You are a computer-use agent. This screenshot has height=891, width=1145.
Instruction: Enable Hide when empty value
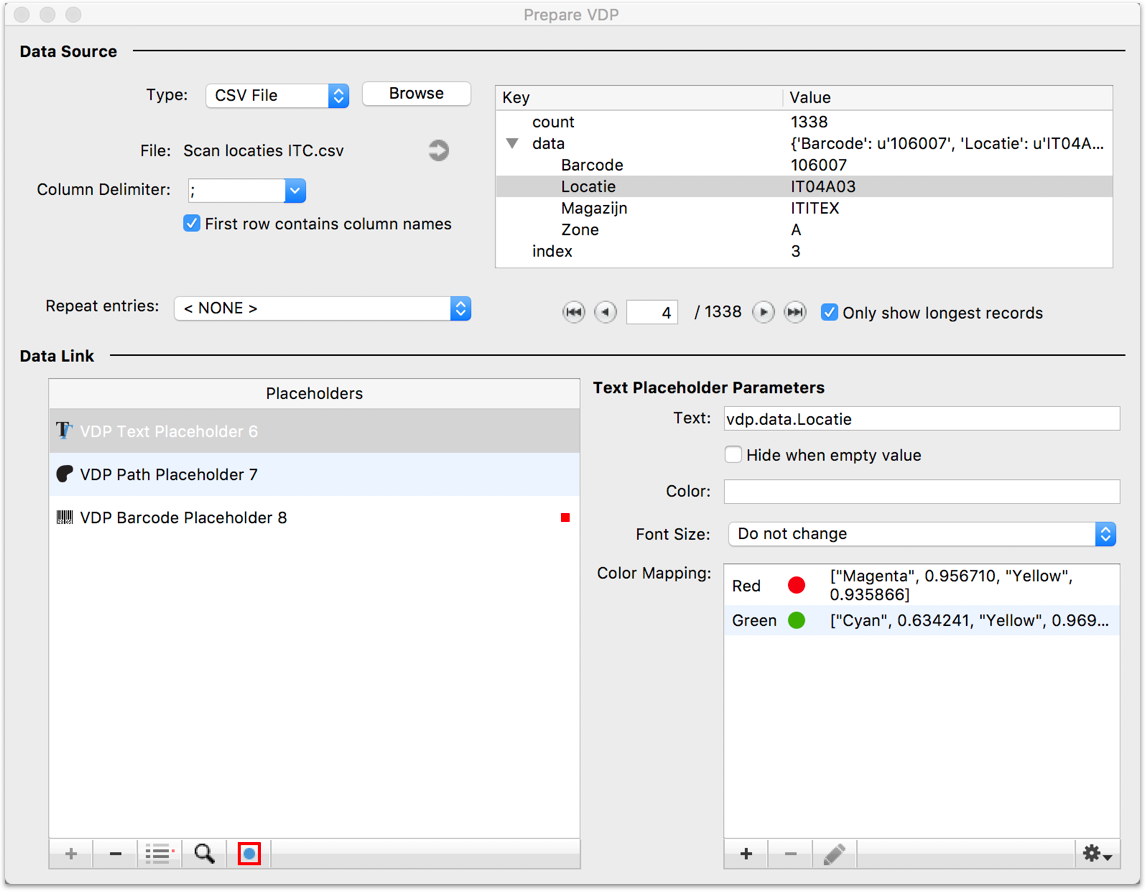(734, 455)
